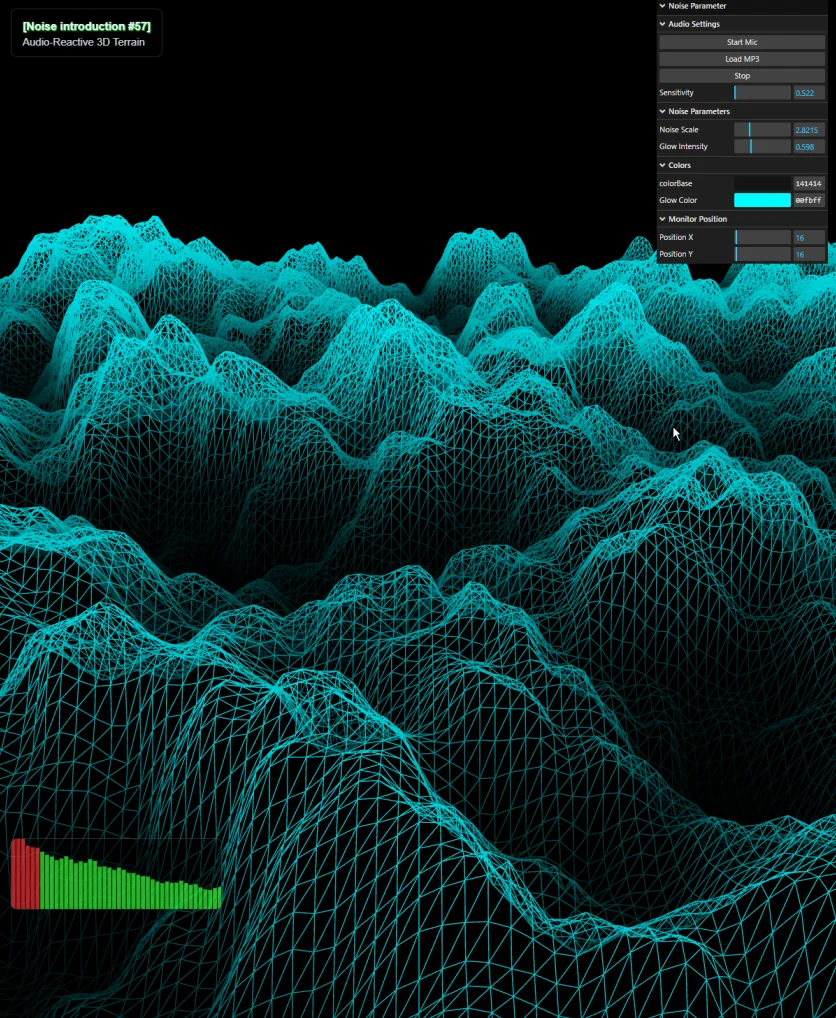Click the Position Y slider
Viewport: 836px width, 1018px height.
coord(762,254)
